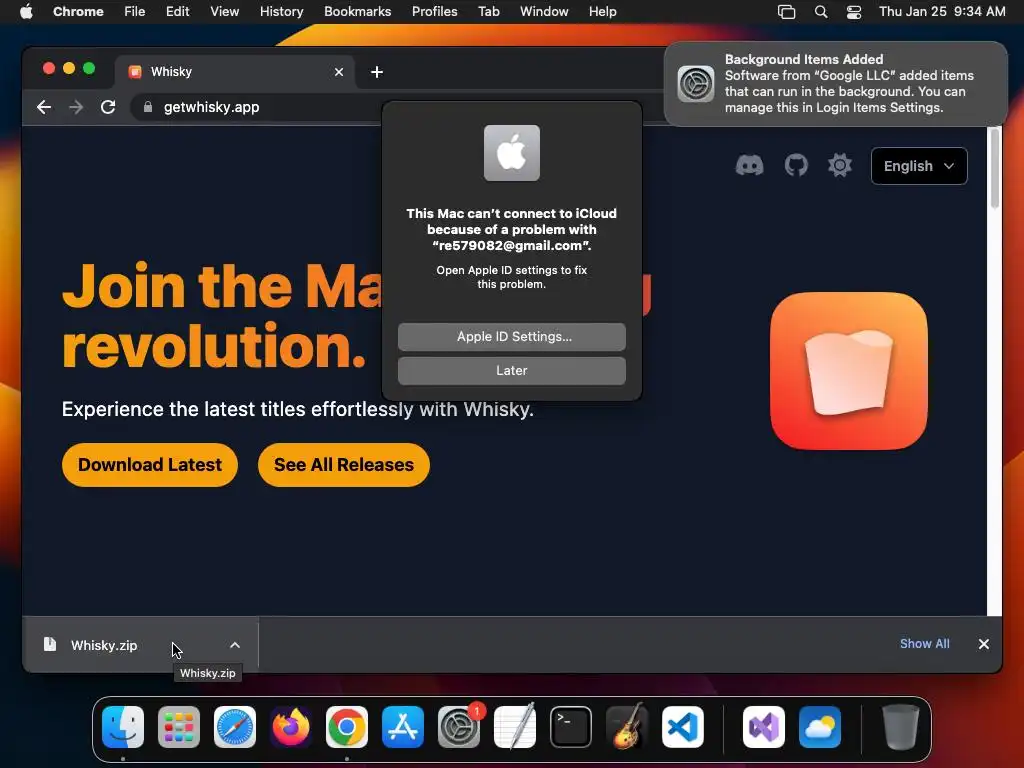Open the Bookmarks menu
This screenshot has height=768, width=1024.
pyautogui.click(x=357, y=12)
